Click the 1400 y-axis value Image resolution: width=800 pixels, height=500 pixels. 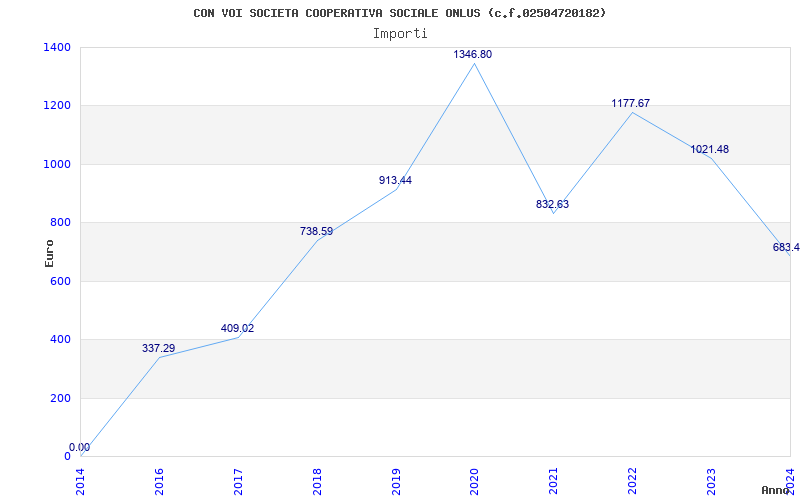pyautogui.click(x=58, y=47)
